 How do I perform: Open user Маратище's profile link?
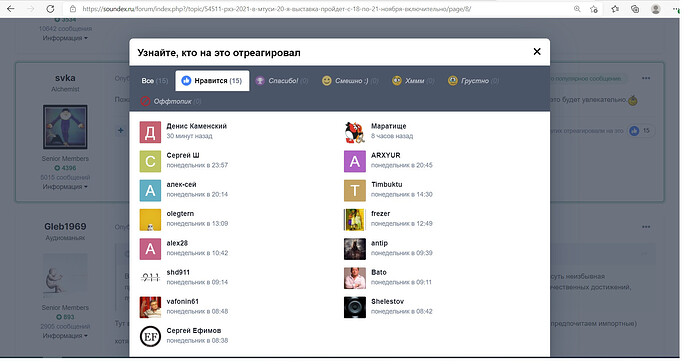(389, 126)
